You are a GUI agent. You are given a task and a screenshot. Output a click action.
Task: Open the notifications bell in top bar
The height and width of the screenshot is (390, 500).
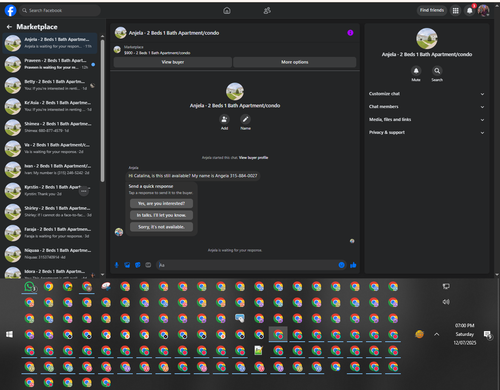pos(469,11)
